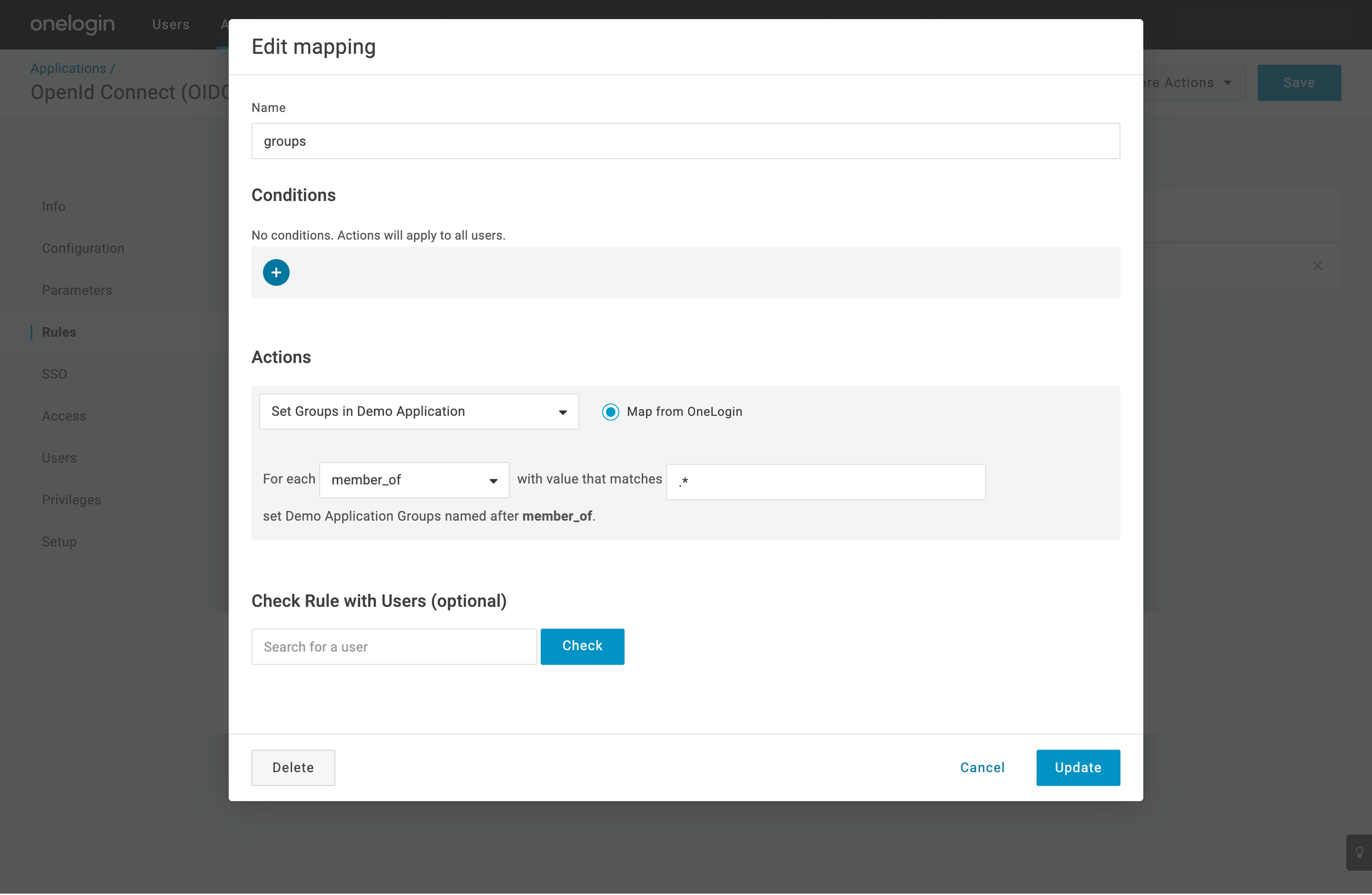
Task: Select Configuration from the sidebar
Action: (83, 248)
